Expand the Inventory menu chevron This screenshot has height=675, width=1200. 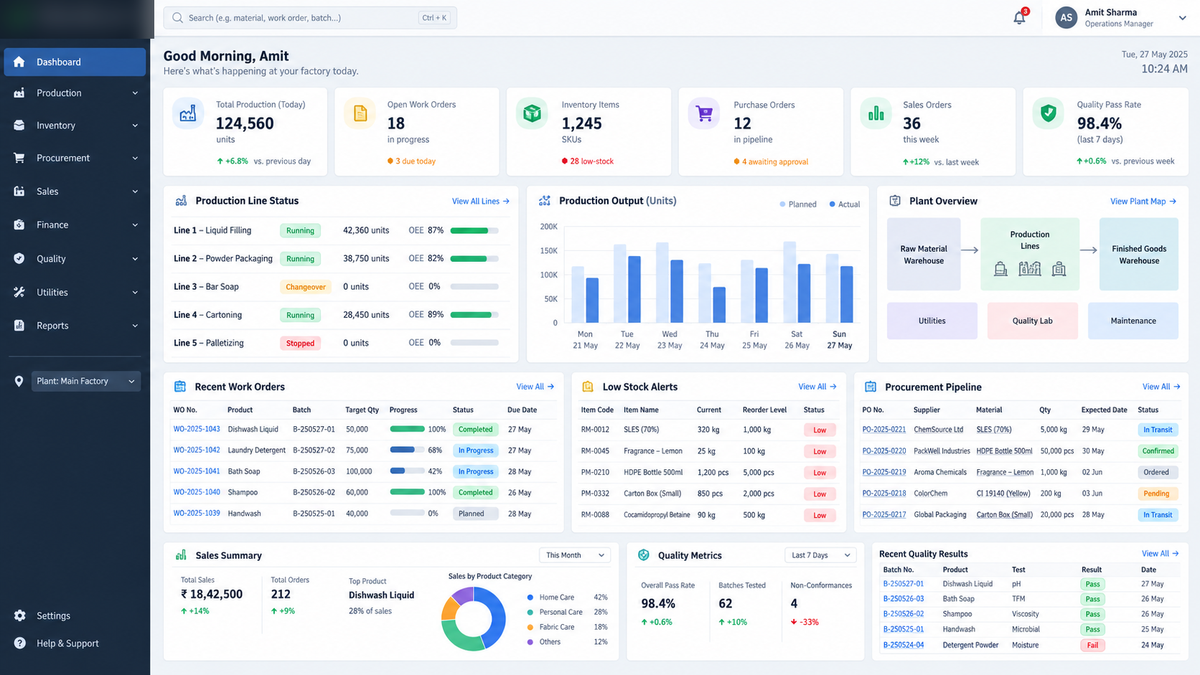coord(135,126)
